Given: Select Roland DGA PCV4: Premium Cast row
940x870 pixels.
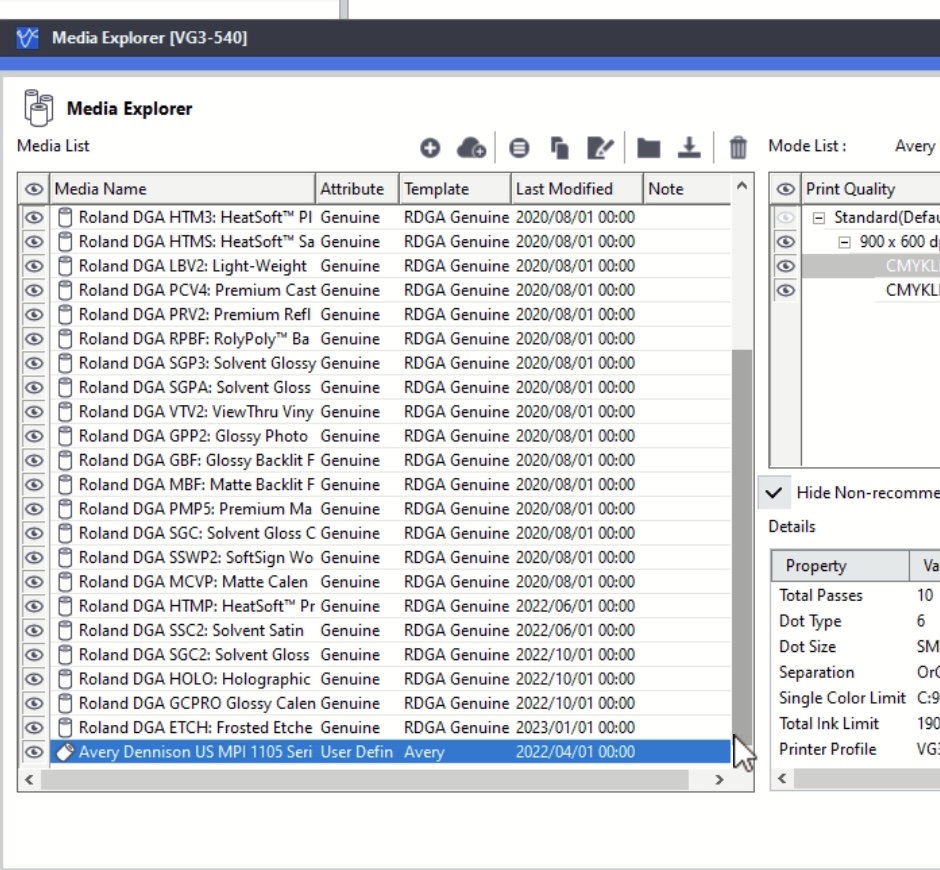Looking at the screenshot, I should [x=390, y=290].
